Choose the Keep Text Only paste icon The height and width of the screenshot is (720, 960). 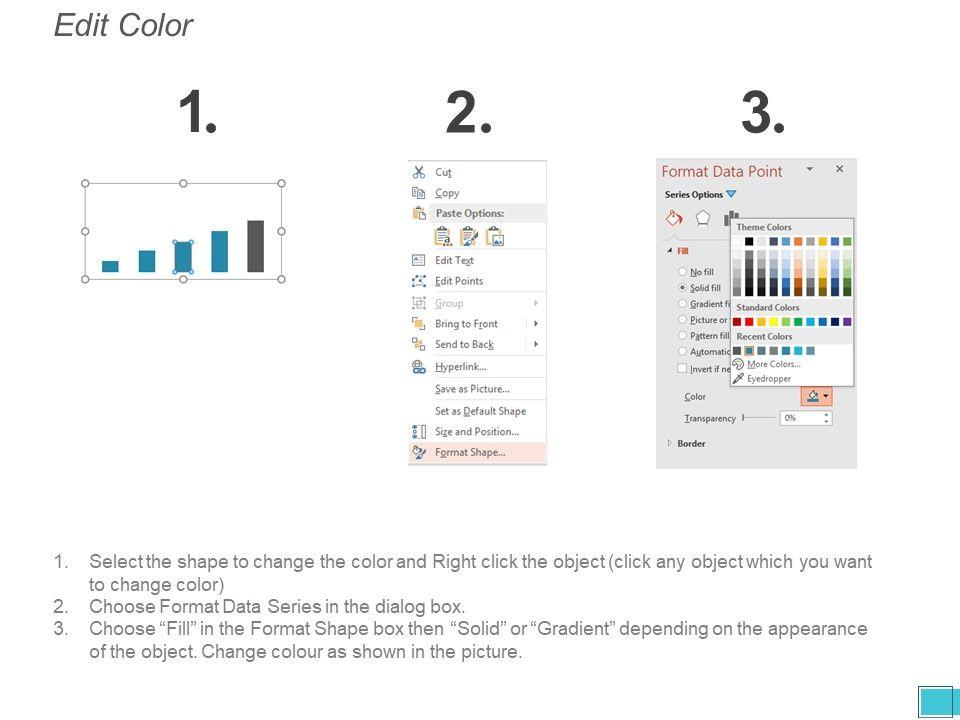[x=444, y=236]
